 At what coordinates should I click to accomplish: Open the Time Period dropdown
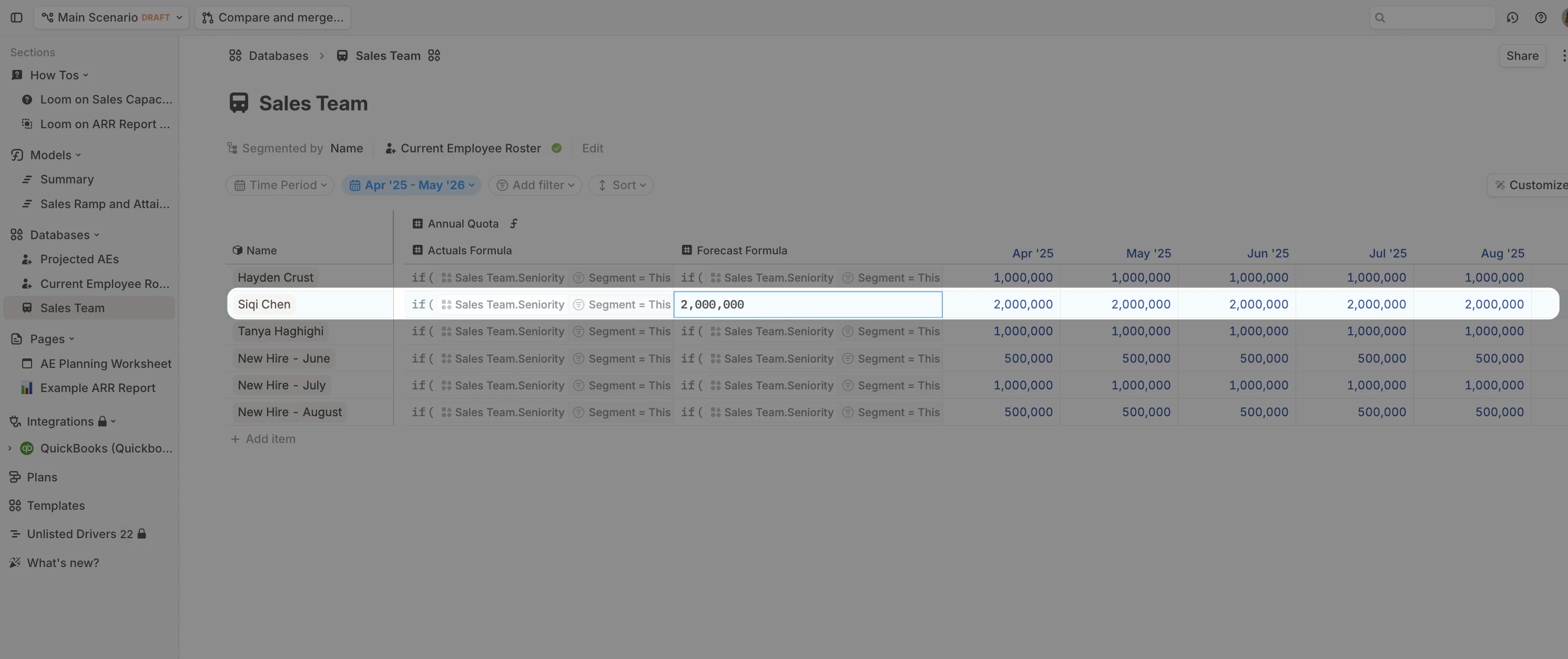280,186
